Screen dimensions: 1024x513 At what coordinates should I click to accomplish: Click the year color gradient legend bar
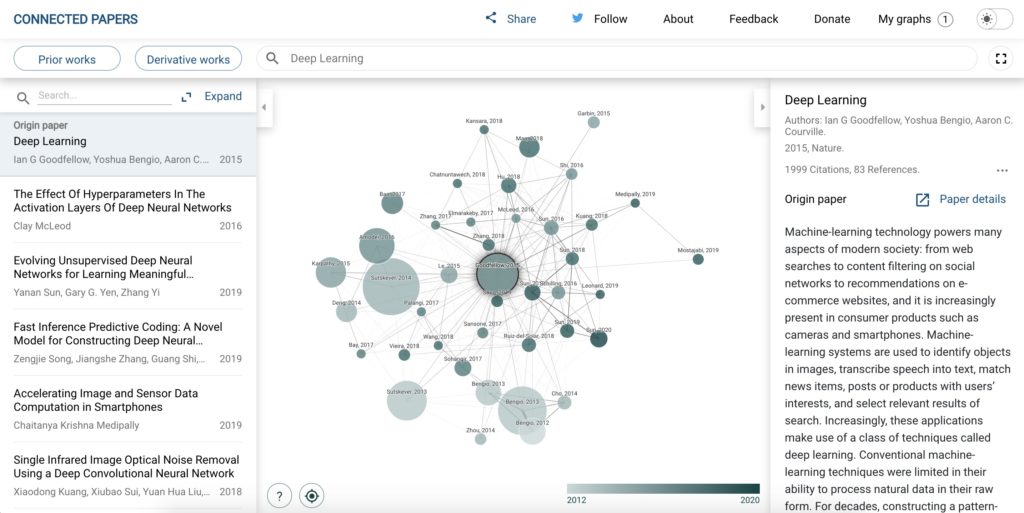coord(663,489)
